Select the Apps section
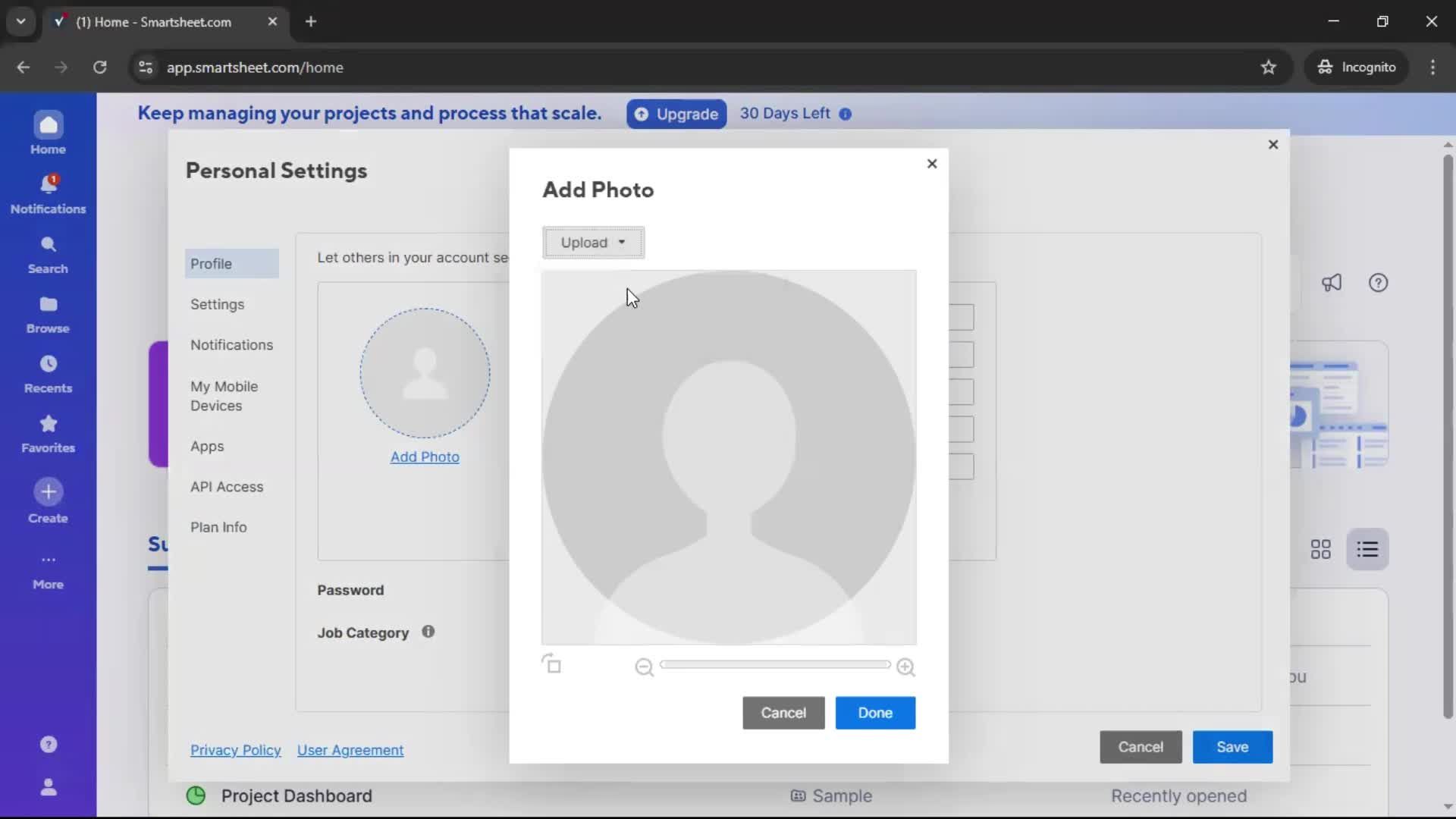 tap(208, 447)
